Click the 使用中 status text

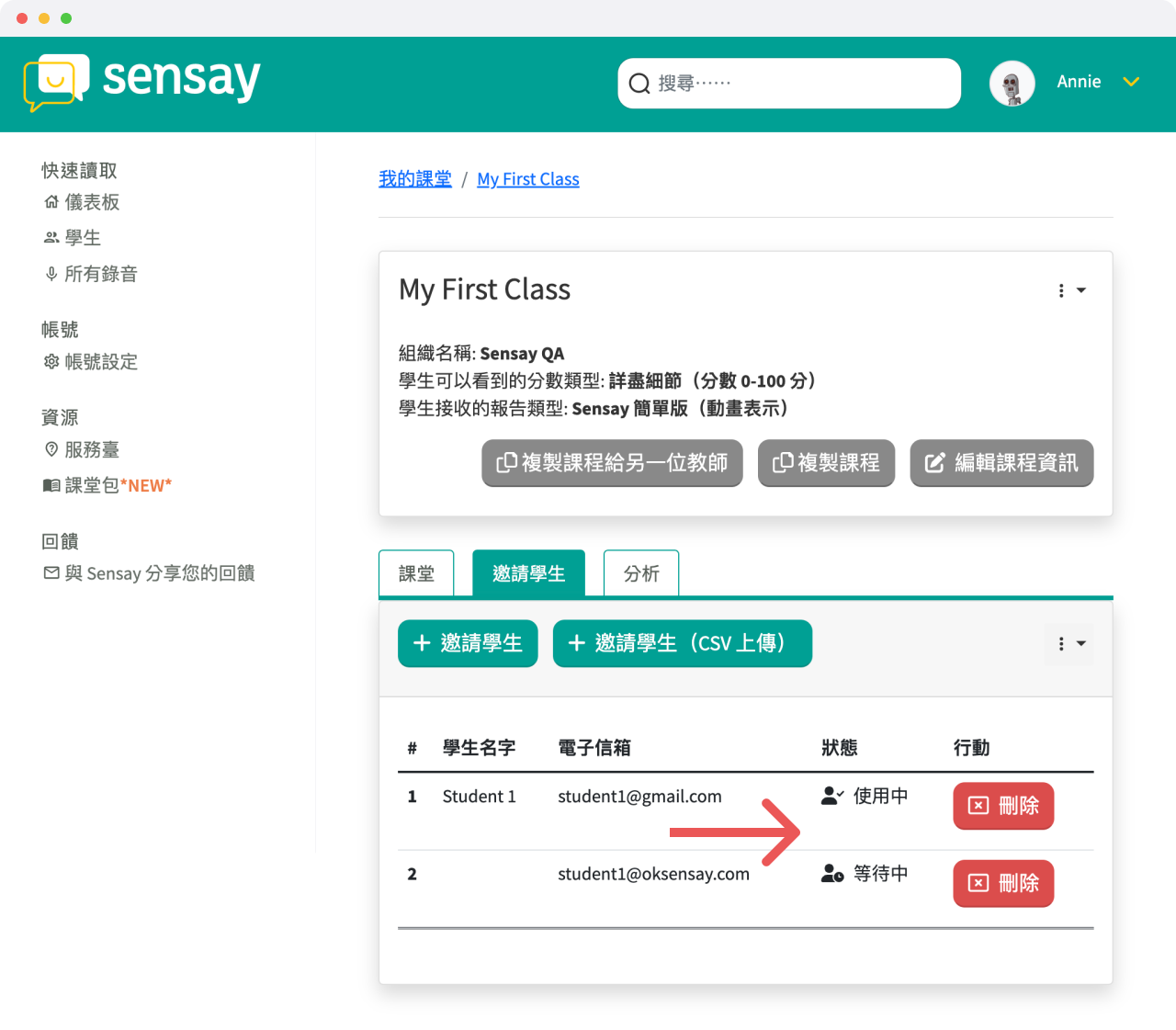(880, 796)
